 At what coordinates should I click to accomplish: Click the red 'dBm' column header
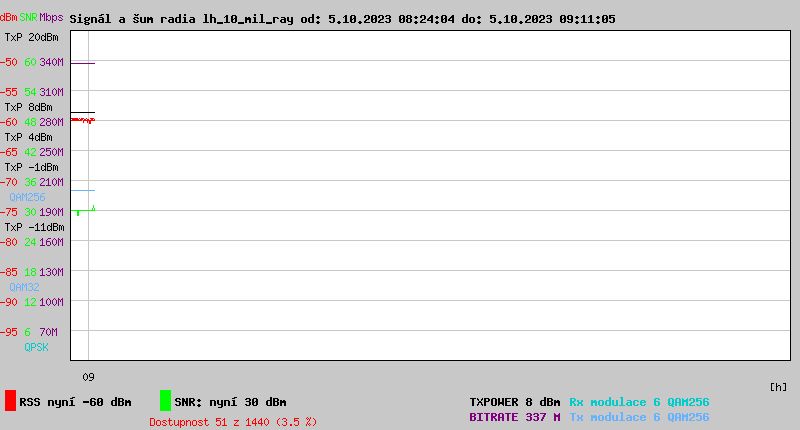(9, 17)
